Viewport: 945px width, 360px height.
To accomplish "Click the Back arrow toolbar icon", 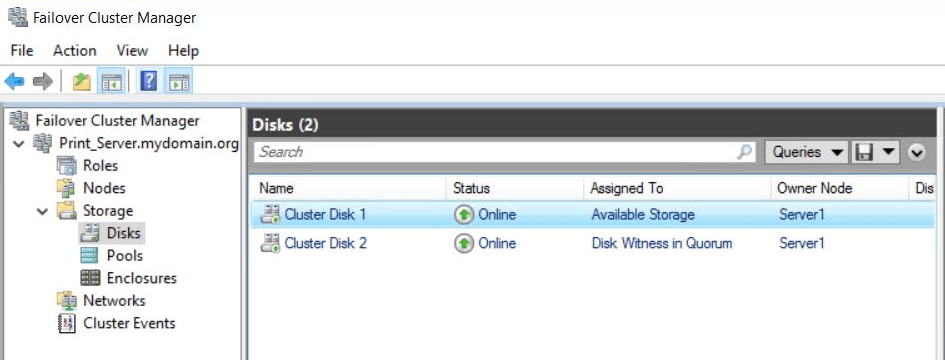I will click(14, 81).
